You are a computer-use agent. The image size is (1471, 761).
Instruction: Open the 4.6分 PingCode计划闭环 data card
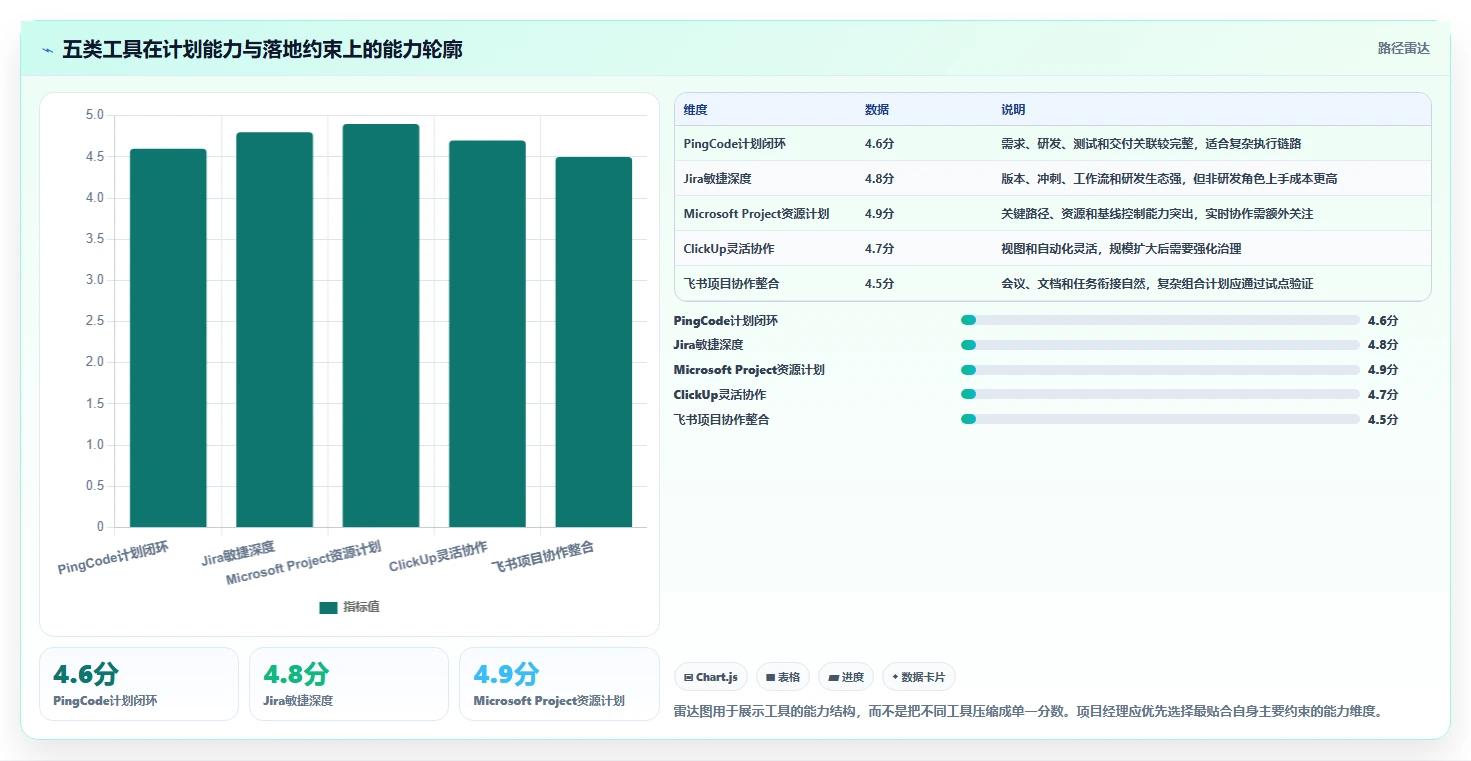pos(139,684)
